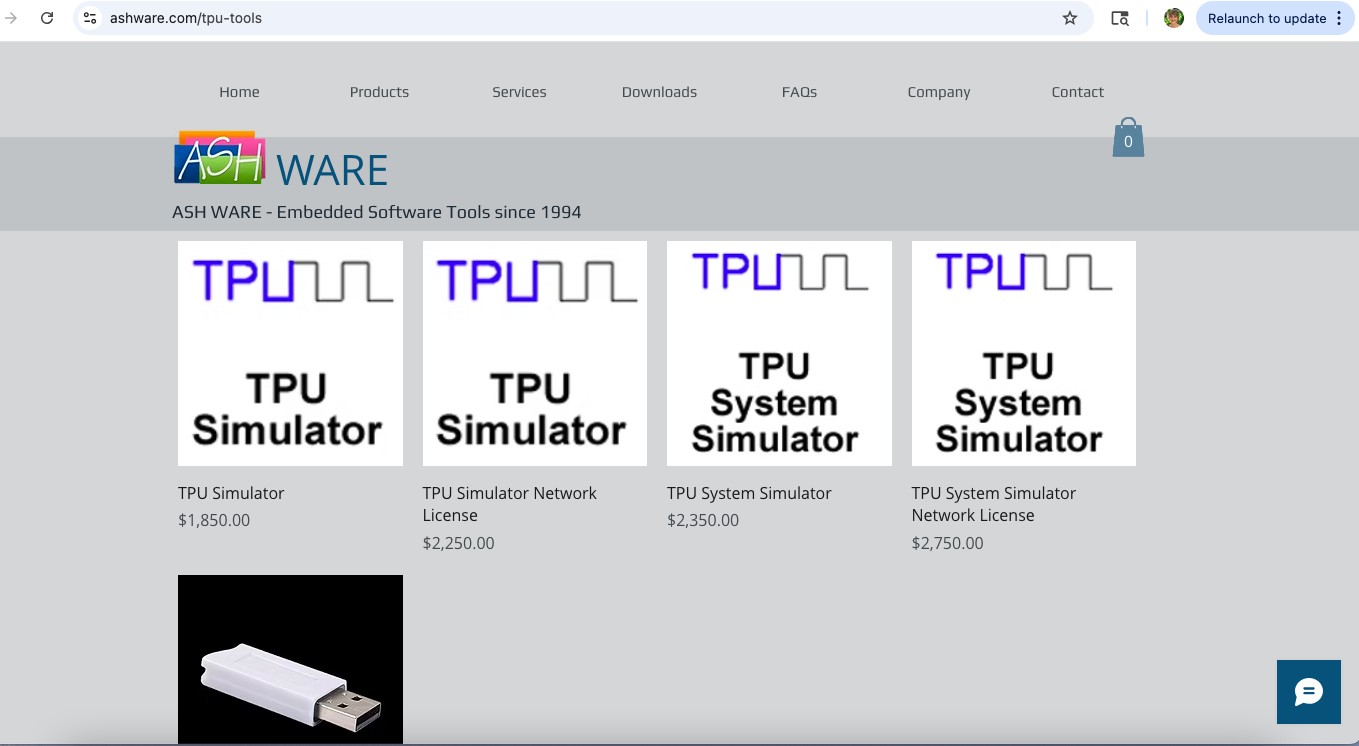Click the search-tabs icon beside bookmark star
Screen dimensions: 1359x746
pyautogui.click(x=1120, y=18)
